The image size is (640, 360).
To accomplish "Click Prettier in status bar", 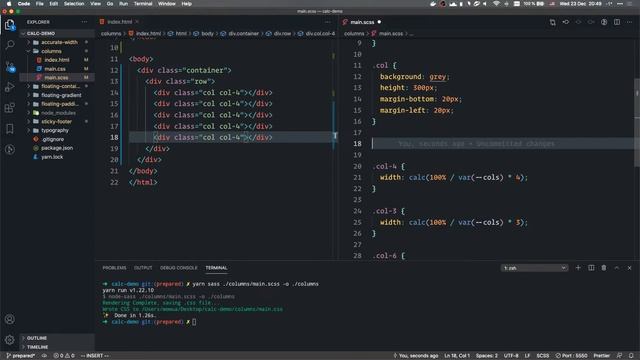I will click(602, 356).
